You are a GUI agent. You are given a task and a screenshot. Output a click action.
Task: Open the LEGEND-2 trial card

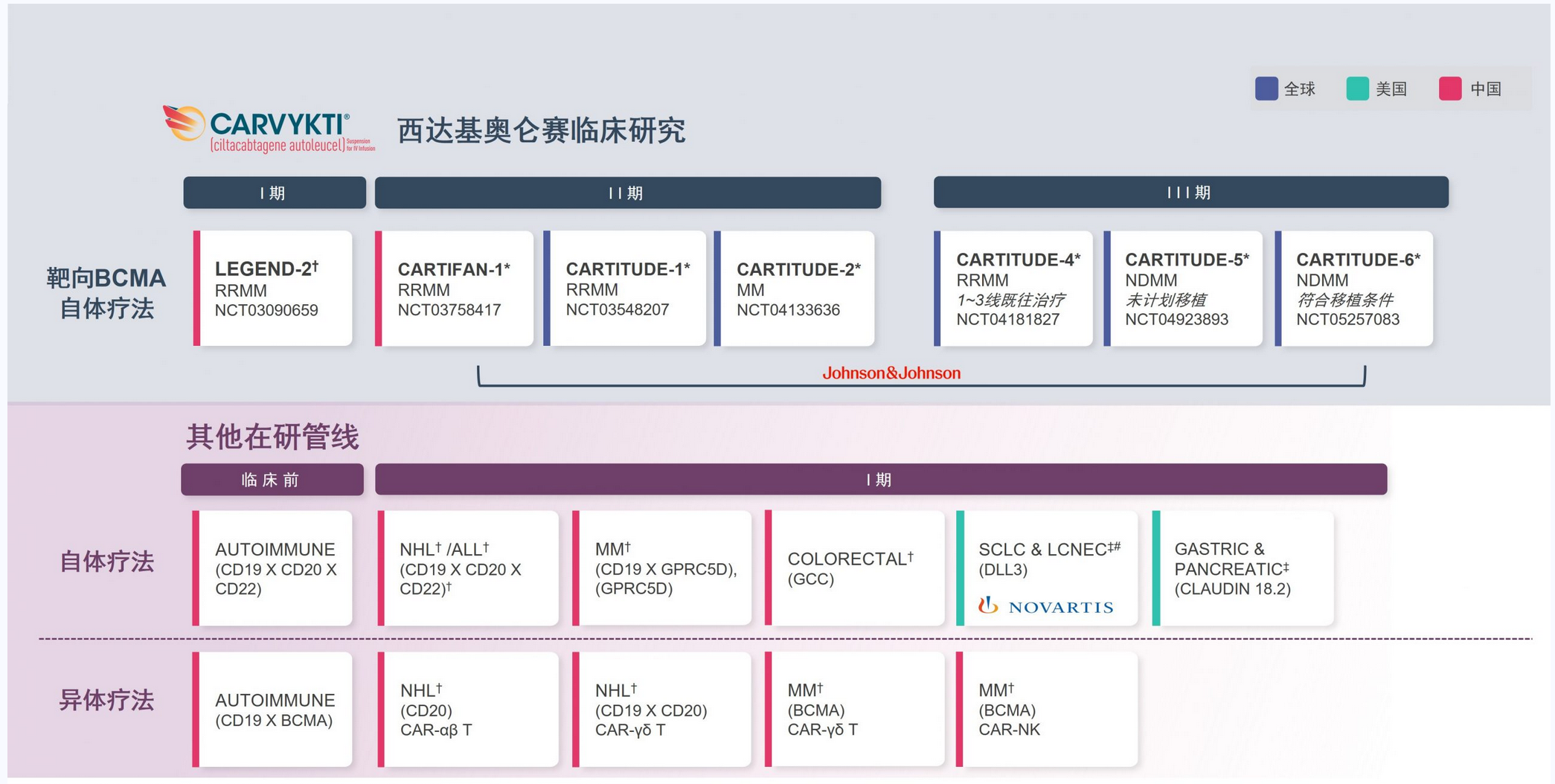click(x=273, y=289)
